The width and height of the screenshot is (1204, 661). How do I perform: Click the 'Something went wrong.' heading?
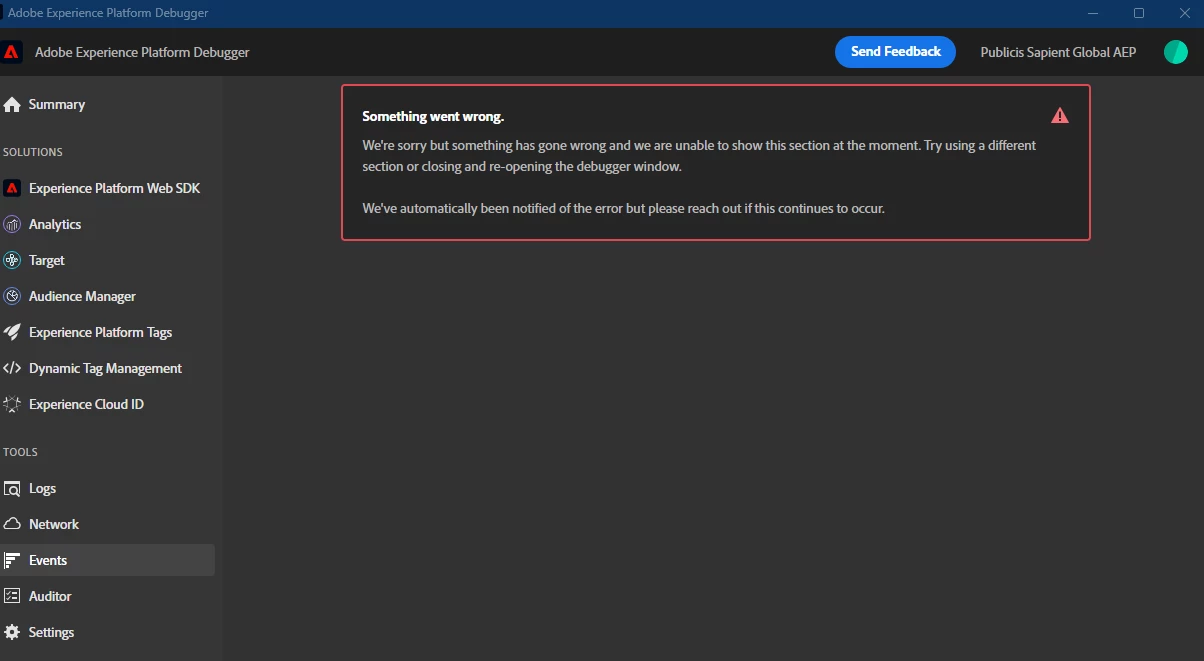[433, 117]
